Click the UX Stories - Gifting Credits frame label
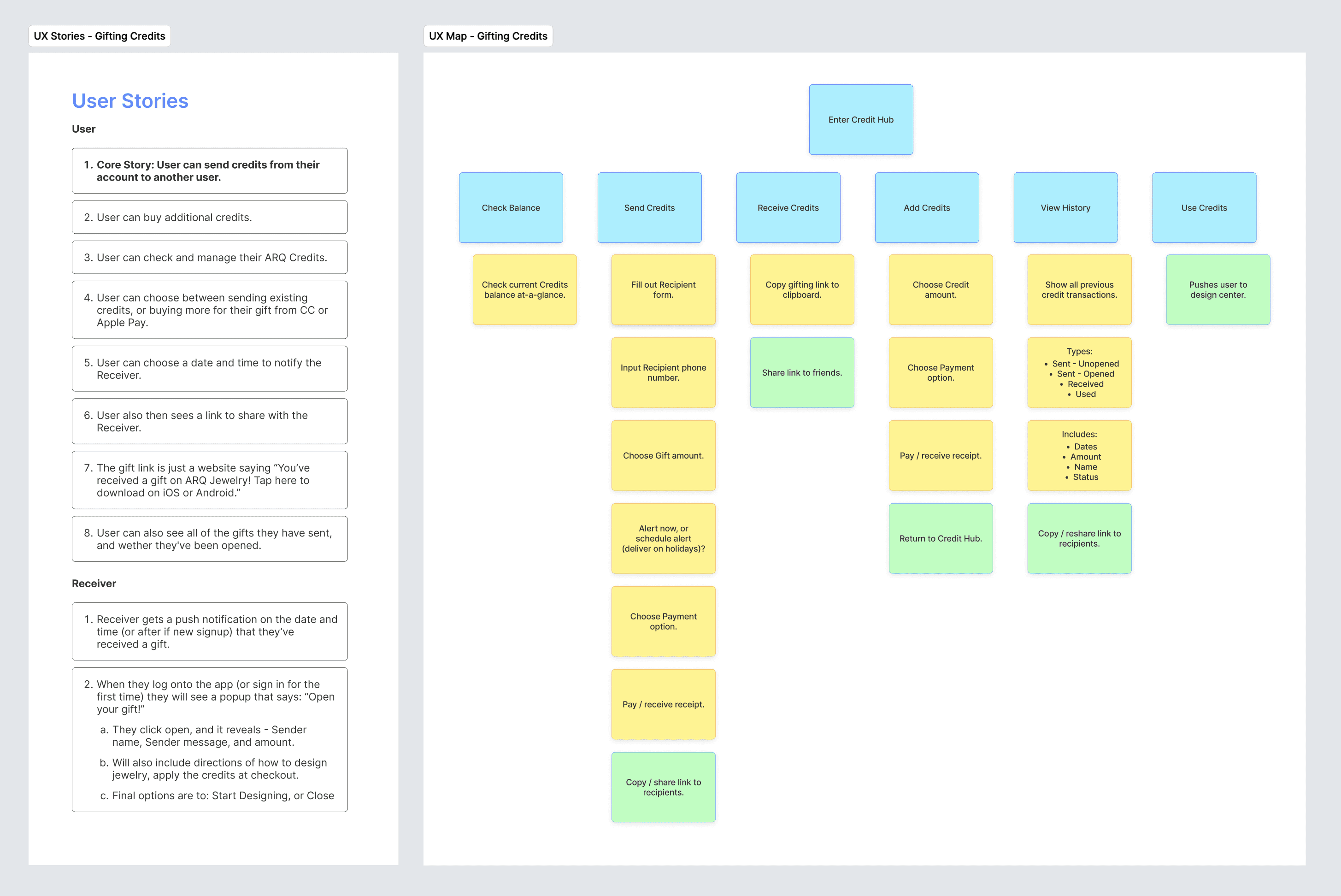Screen dimensions: 1341x896 (x=100, y=36)
